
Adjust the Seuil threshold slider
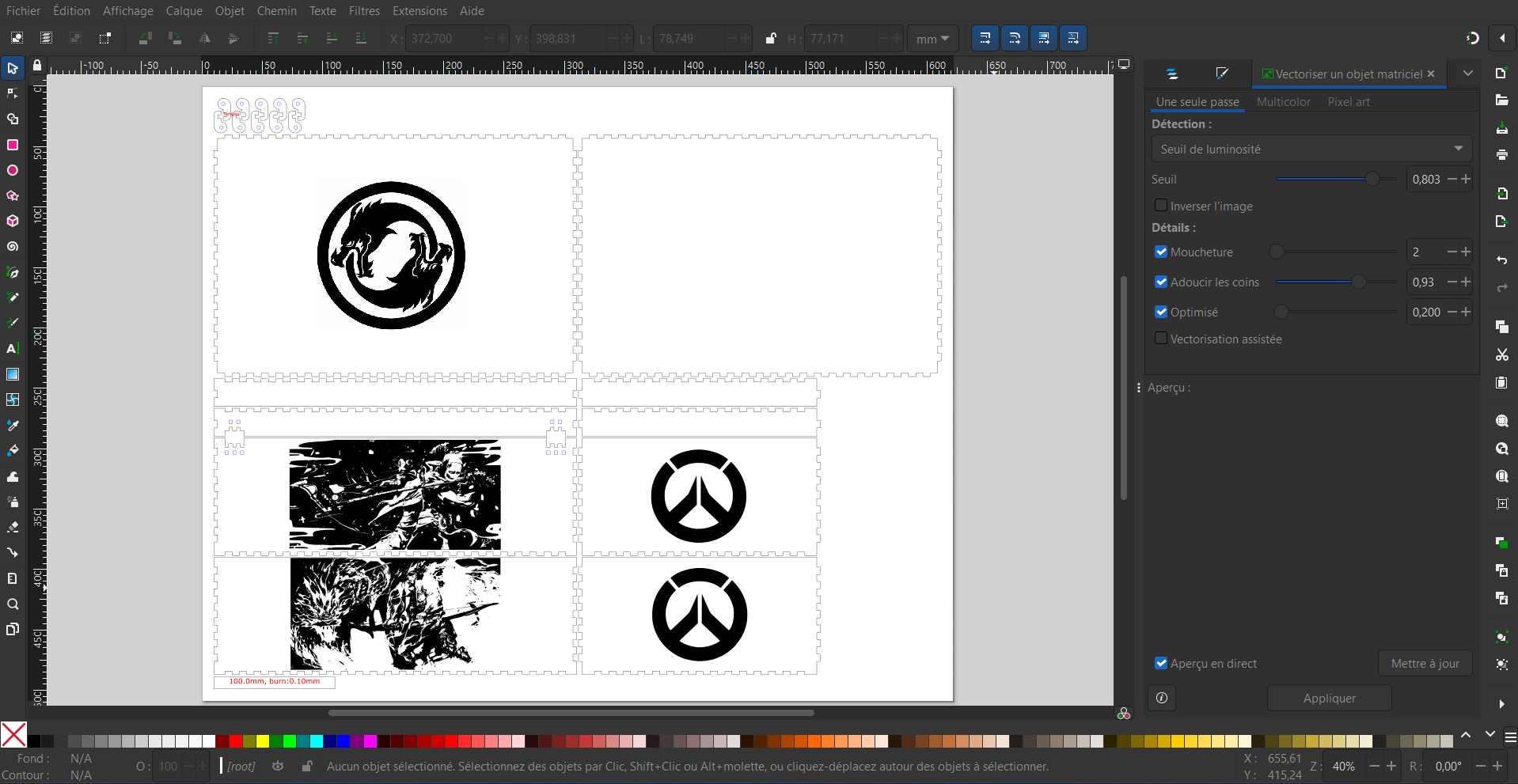[x=1337, y=179]
